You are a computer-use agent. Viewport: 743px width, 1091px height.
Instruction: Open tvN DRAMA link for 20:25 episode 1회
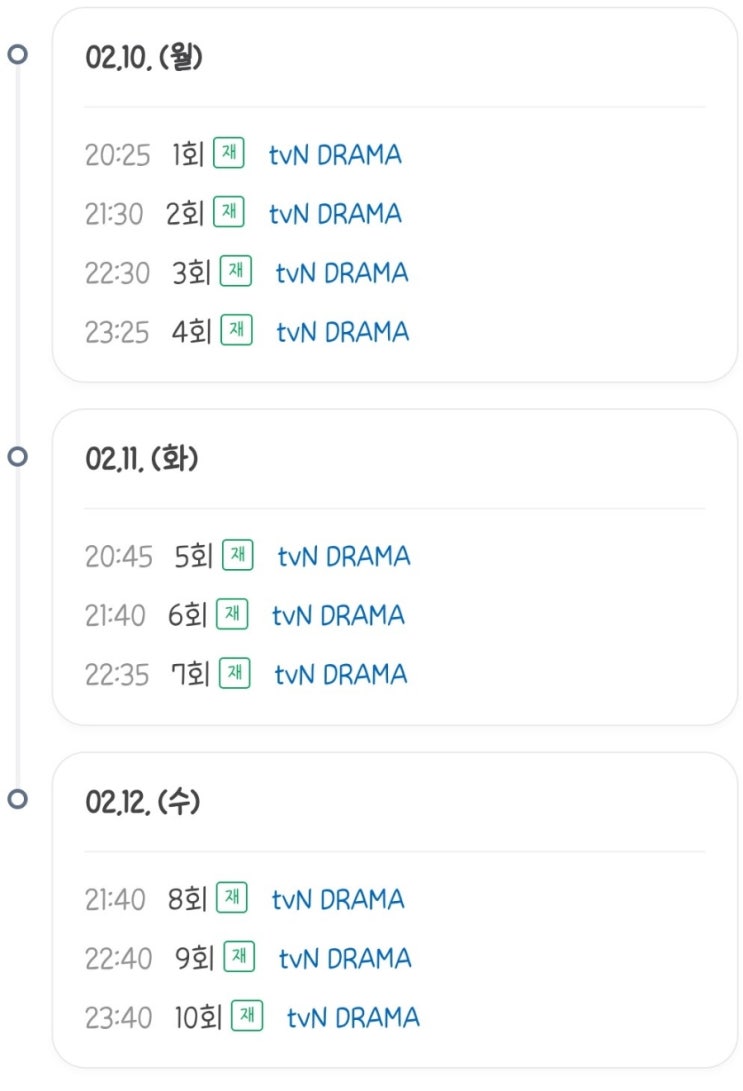[335, 155]
